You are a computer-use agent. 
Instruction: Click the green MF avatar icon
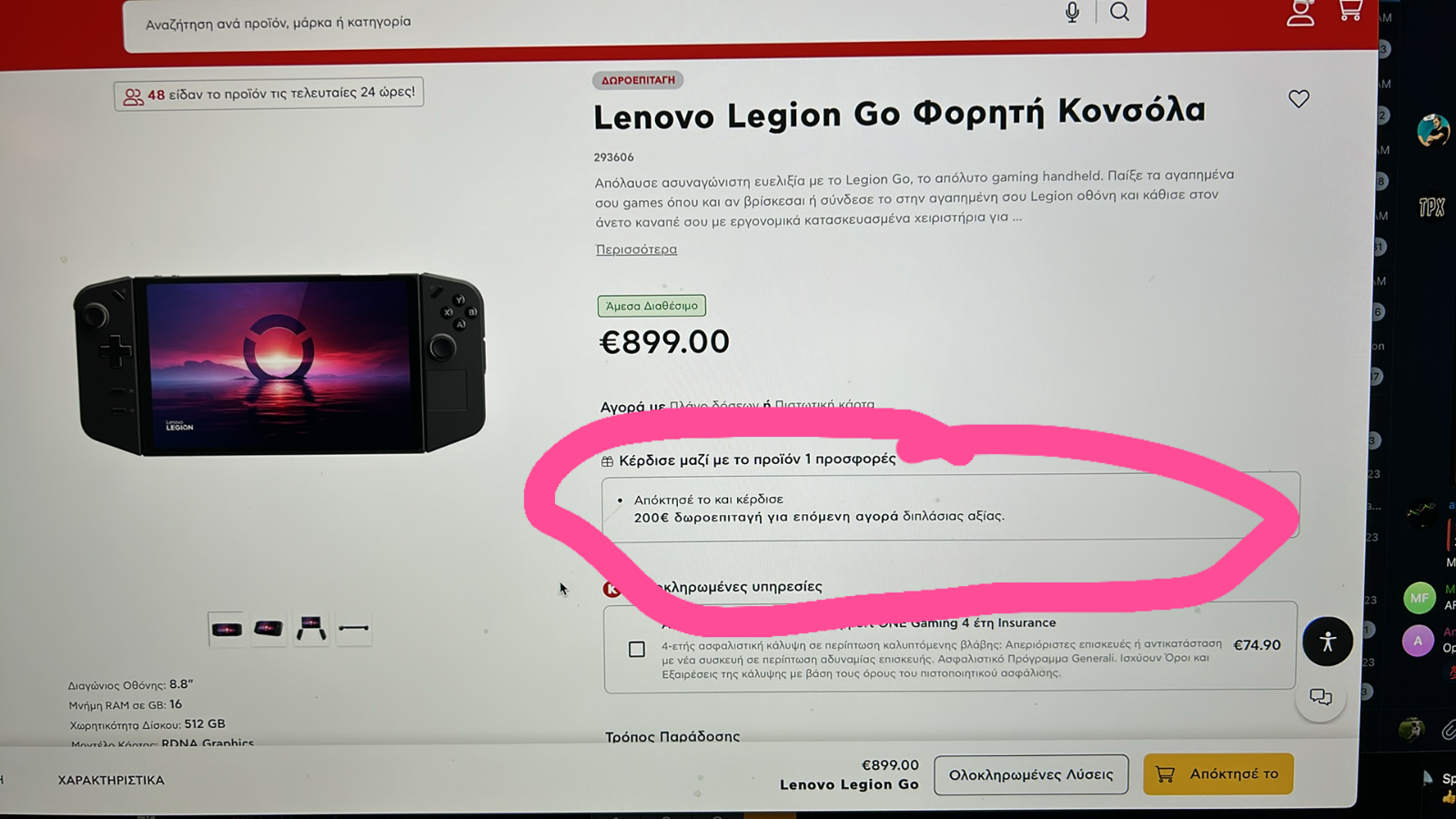[x=1420, y=598]
